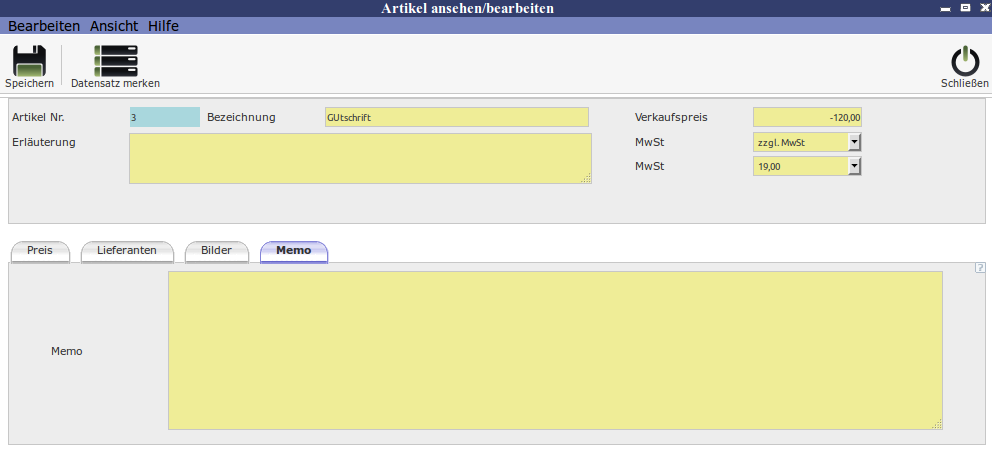The height and width of the screenshot is (452, 992).
Task: Expand the 19,00 MwSt rate dropdown
Action: pos(854,166)
